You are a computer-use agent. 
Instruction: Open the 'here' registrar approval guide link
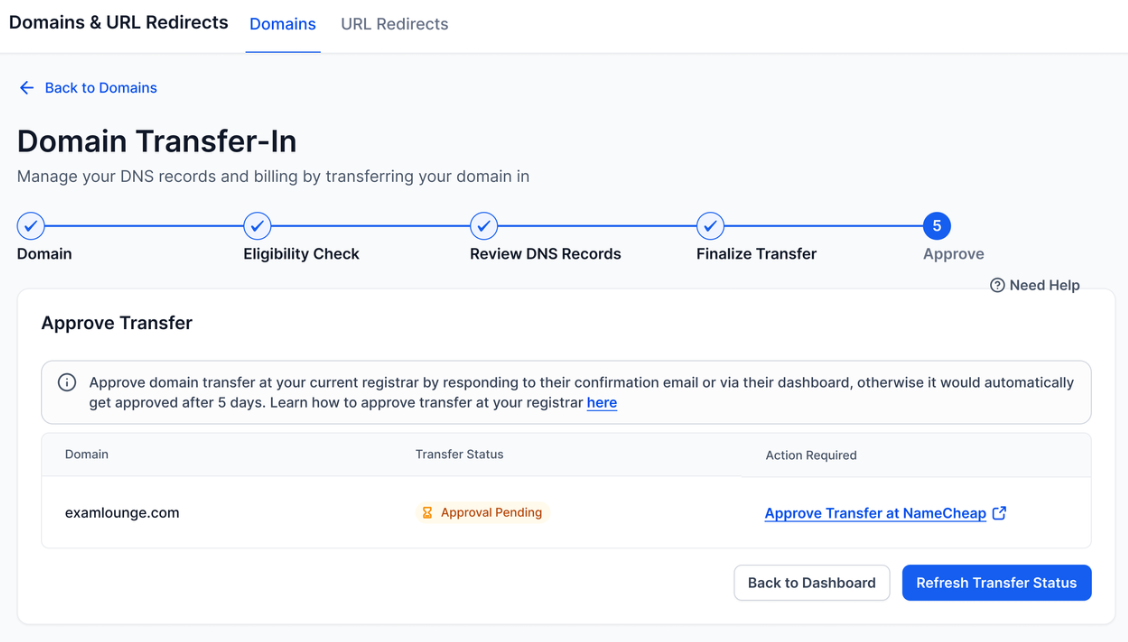coord(601,402)
